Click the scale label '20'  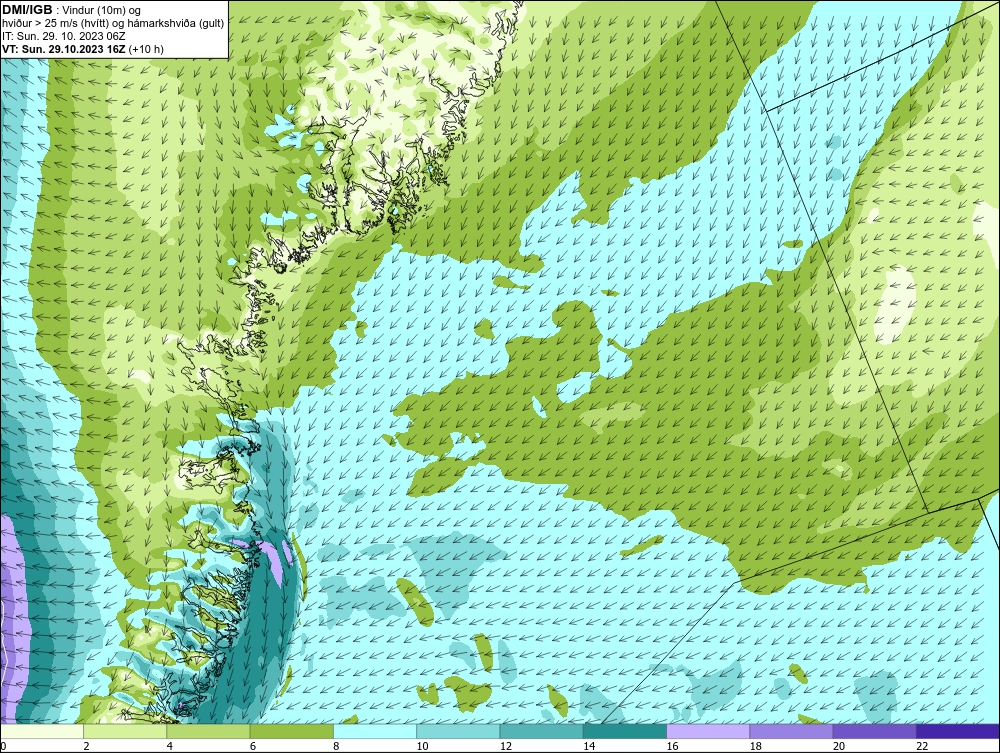[839, 746]
